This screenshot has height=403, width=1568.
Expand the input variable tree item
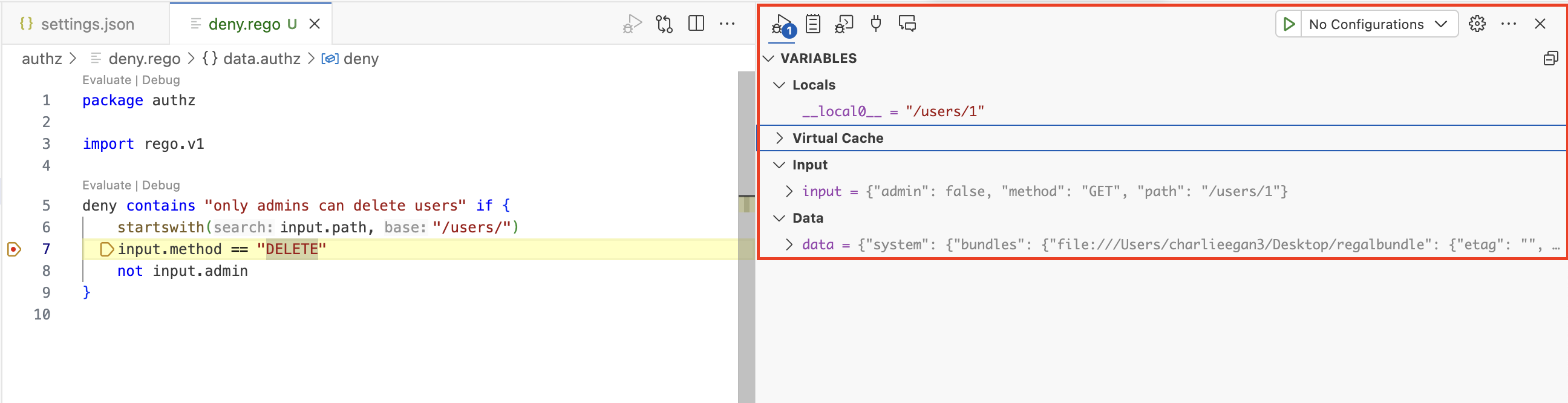tap(789, 191)
